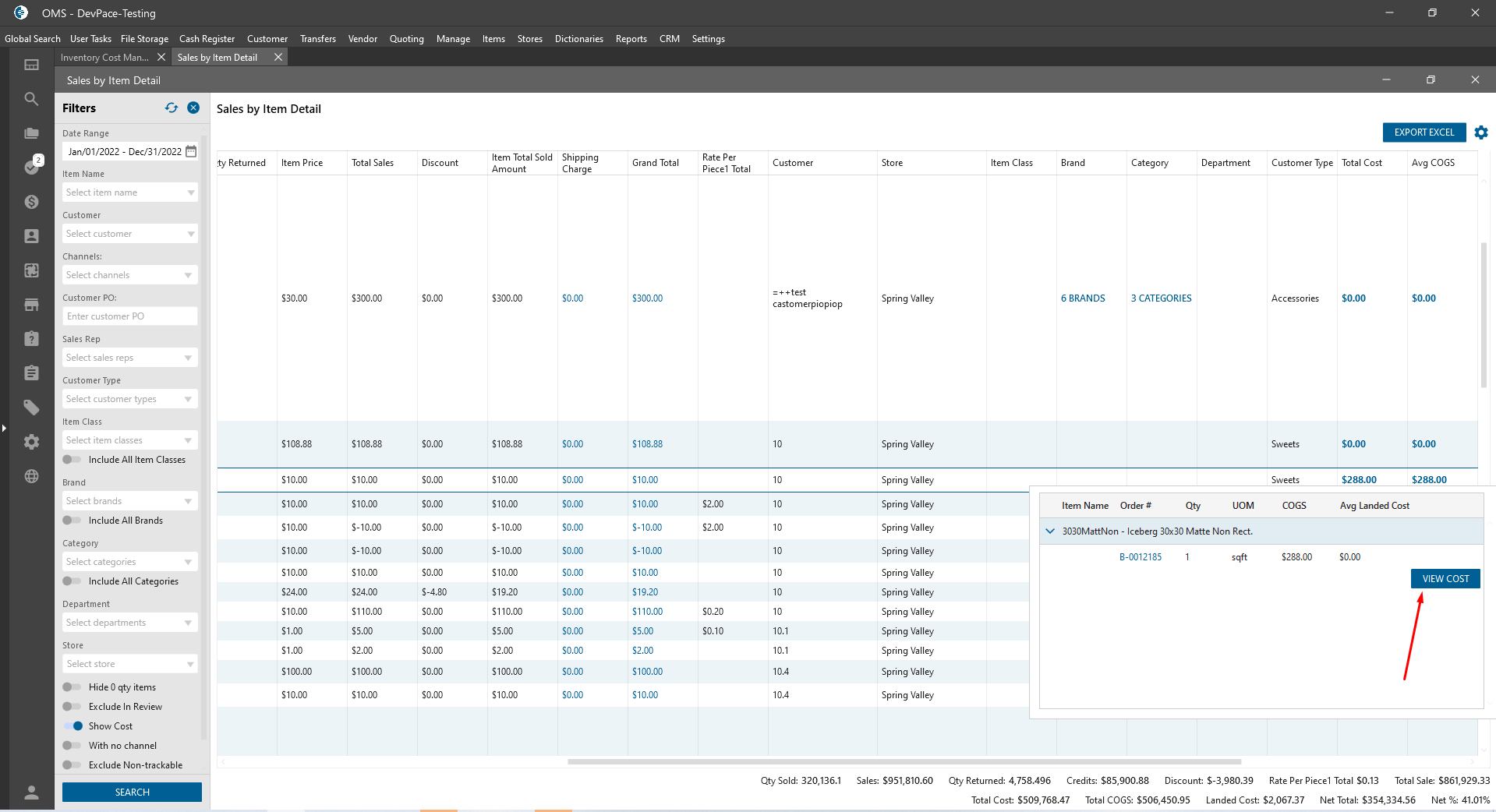The width and height of the screenshot is (1496, 812).
Task: Click the refresh filters icon
Action: (x=172, y=108)
